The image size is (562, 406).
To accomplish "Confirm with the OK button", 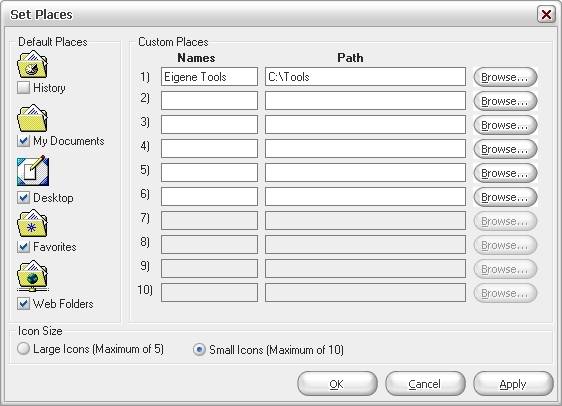I will coord(337,384).
